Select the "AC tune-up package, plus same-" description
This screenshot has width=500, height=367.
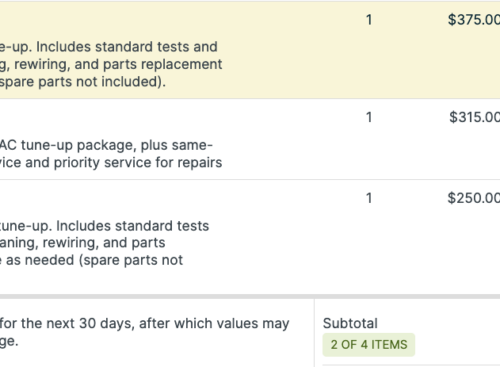pyautogui.click(x=106, y=145)
